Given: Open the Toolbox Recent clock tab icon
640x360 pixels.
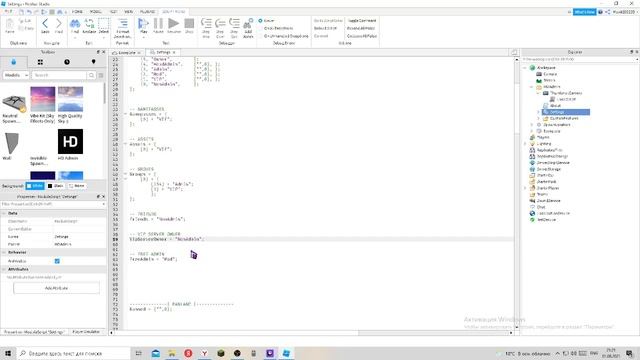Looking at the screenshot, I should (67, 62).
